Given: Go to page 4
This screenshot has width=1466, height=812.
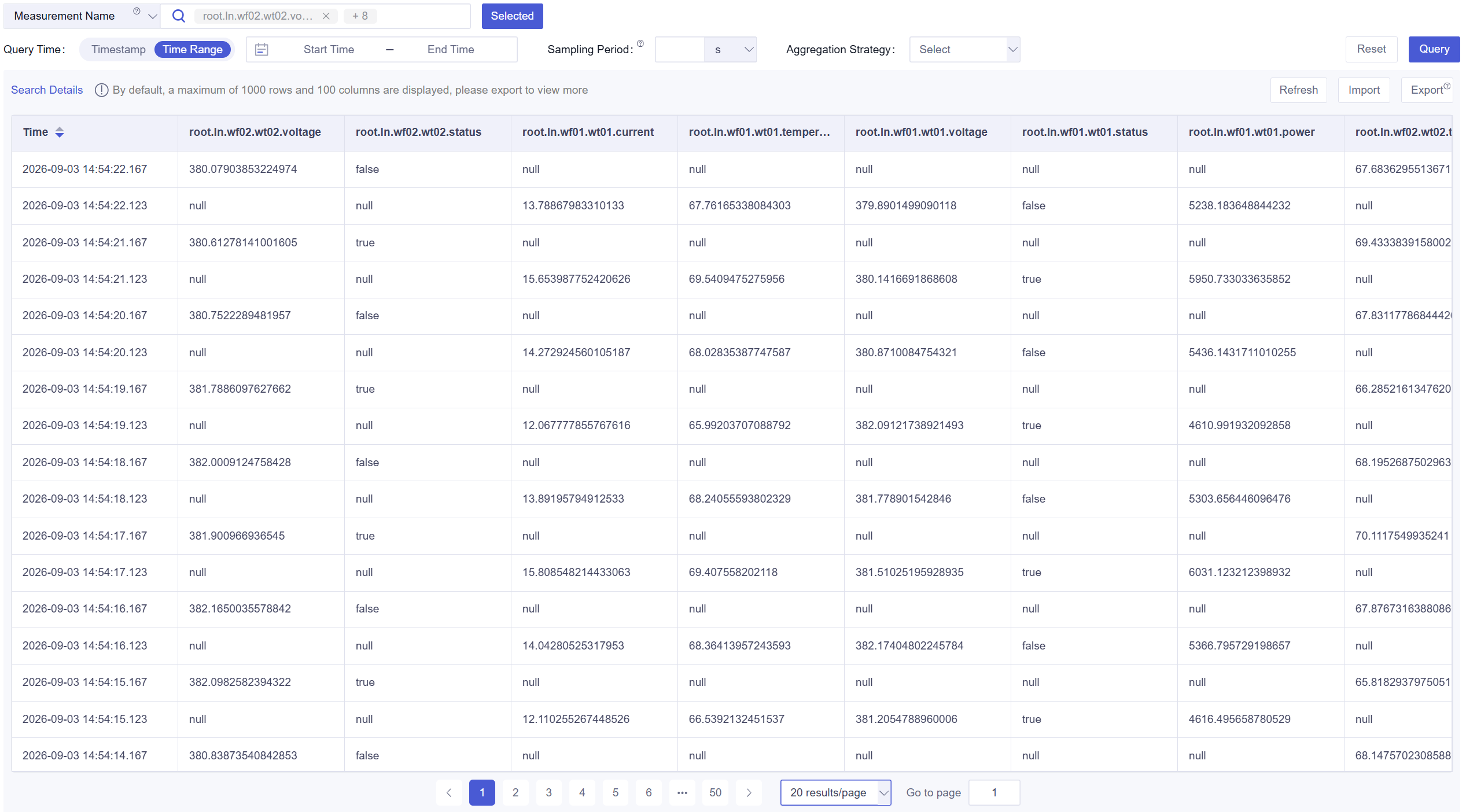Looking at the screenshot, I should coord(582,793).
